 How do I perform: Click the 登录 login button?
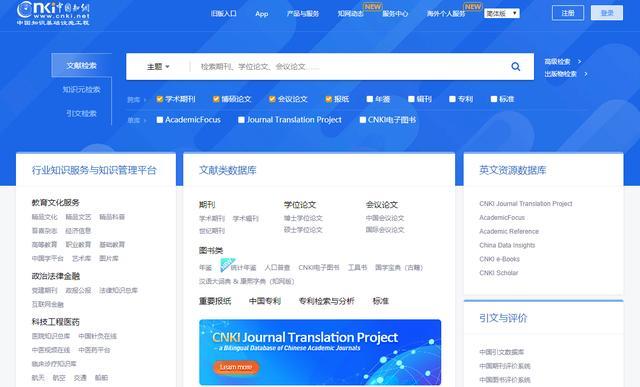pos(607,13)
